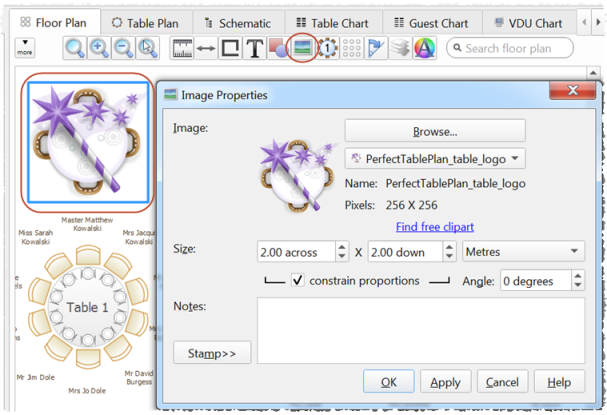
Task: Click the tab bar right arrow
Action: [598, 22]
